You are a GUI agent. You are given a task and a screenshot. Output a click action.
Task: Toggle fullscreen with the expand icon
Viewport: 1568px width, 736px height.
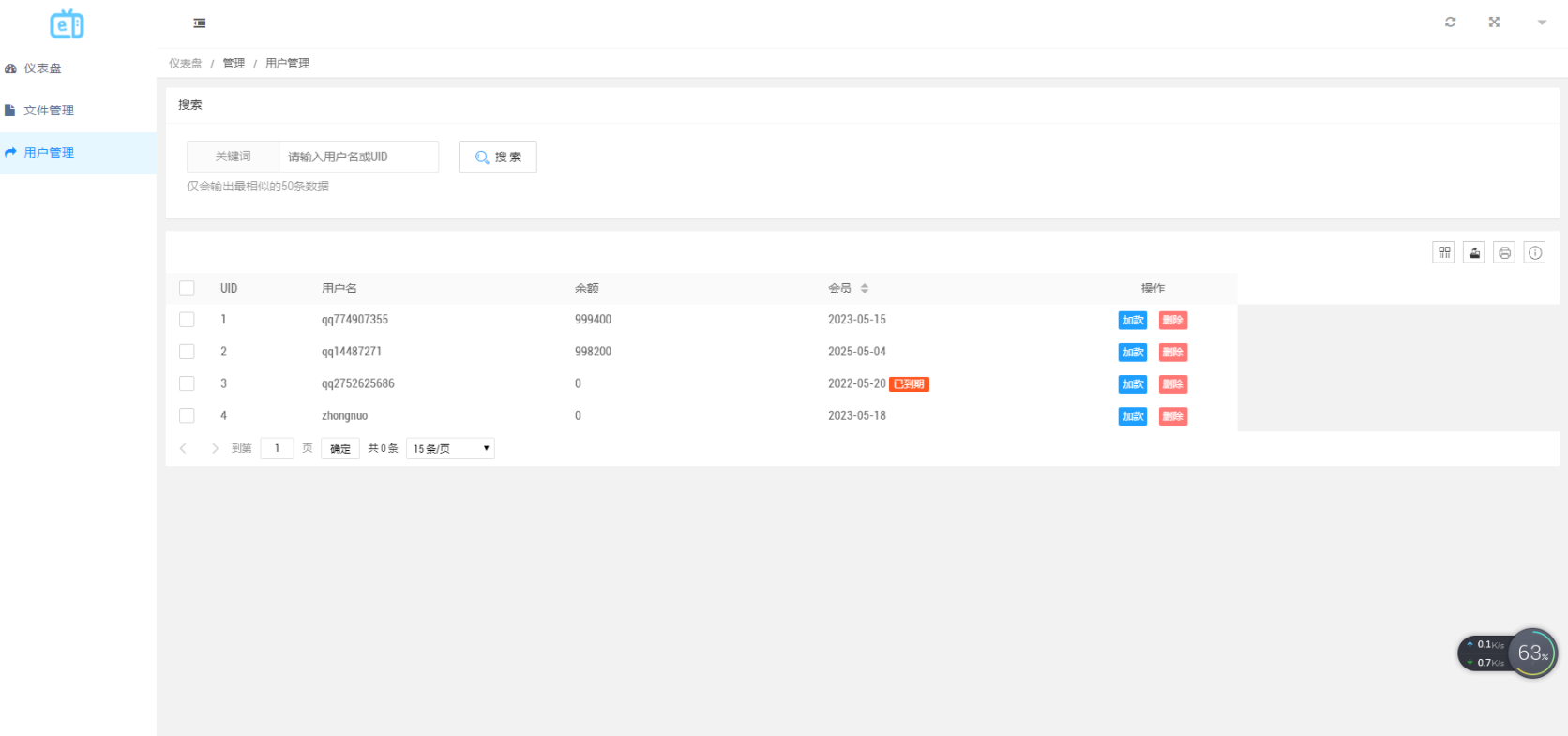pos(1494,23)
